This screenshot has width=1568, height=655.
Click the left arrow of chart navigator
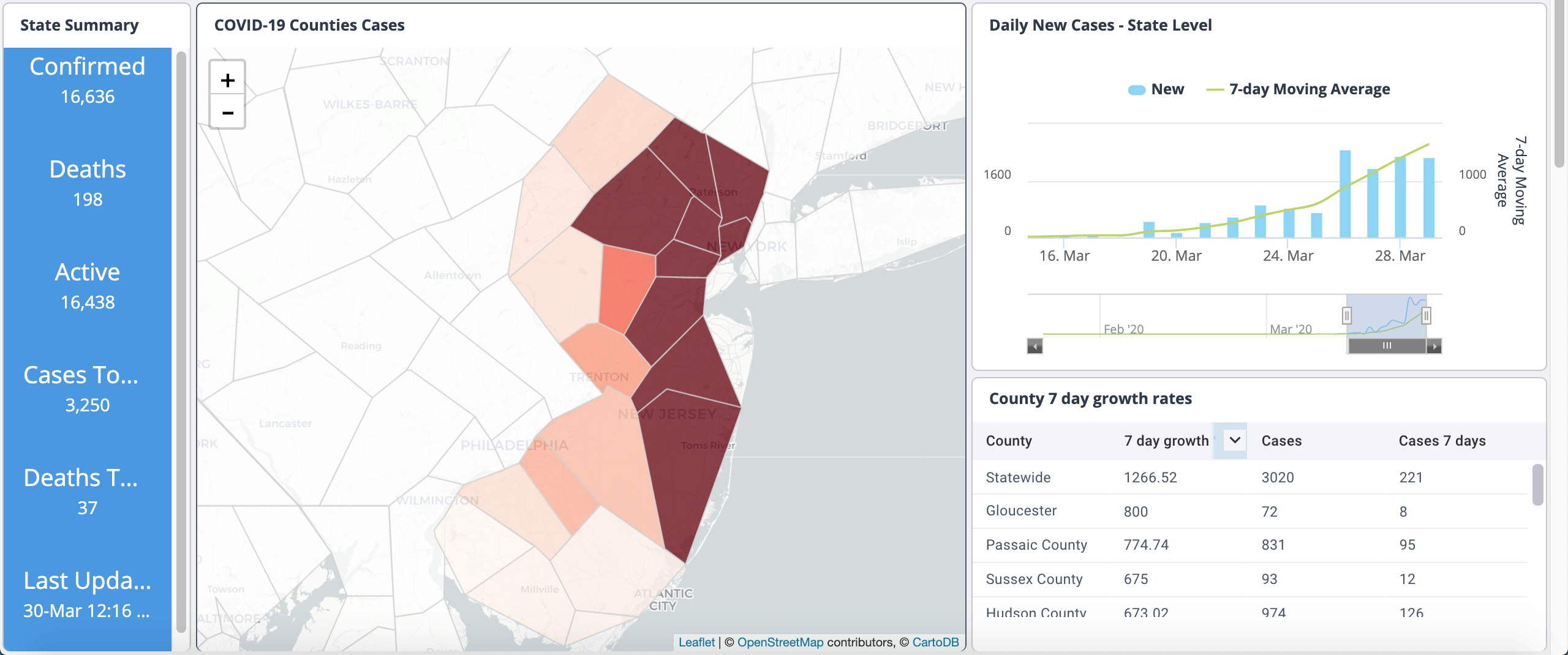click(1035, 346)
